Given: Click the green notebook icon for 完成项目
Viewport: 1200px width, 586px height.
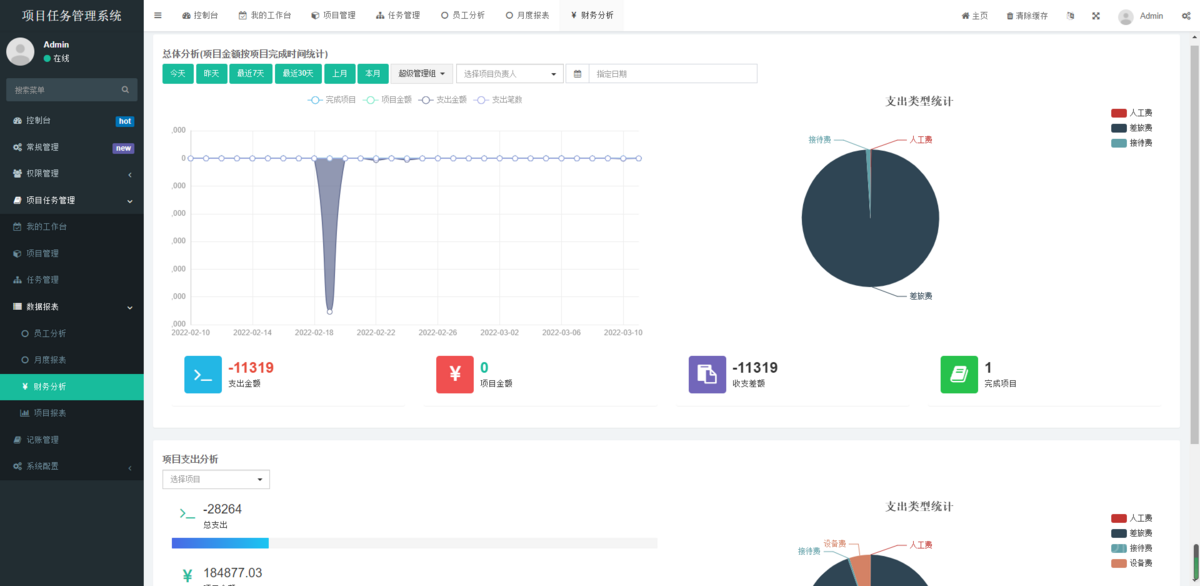Looking at the screenshot, I should coord(958,374).
